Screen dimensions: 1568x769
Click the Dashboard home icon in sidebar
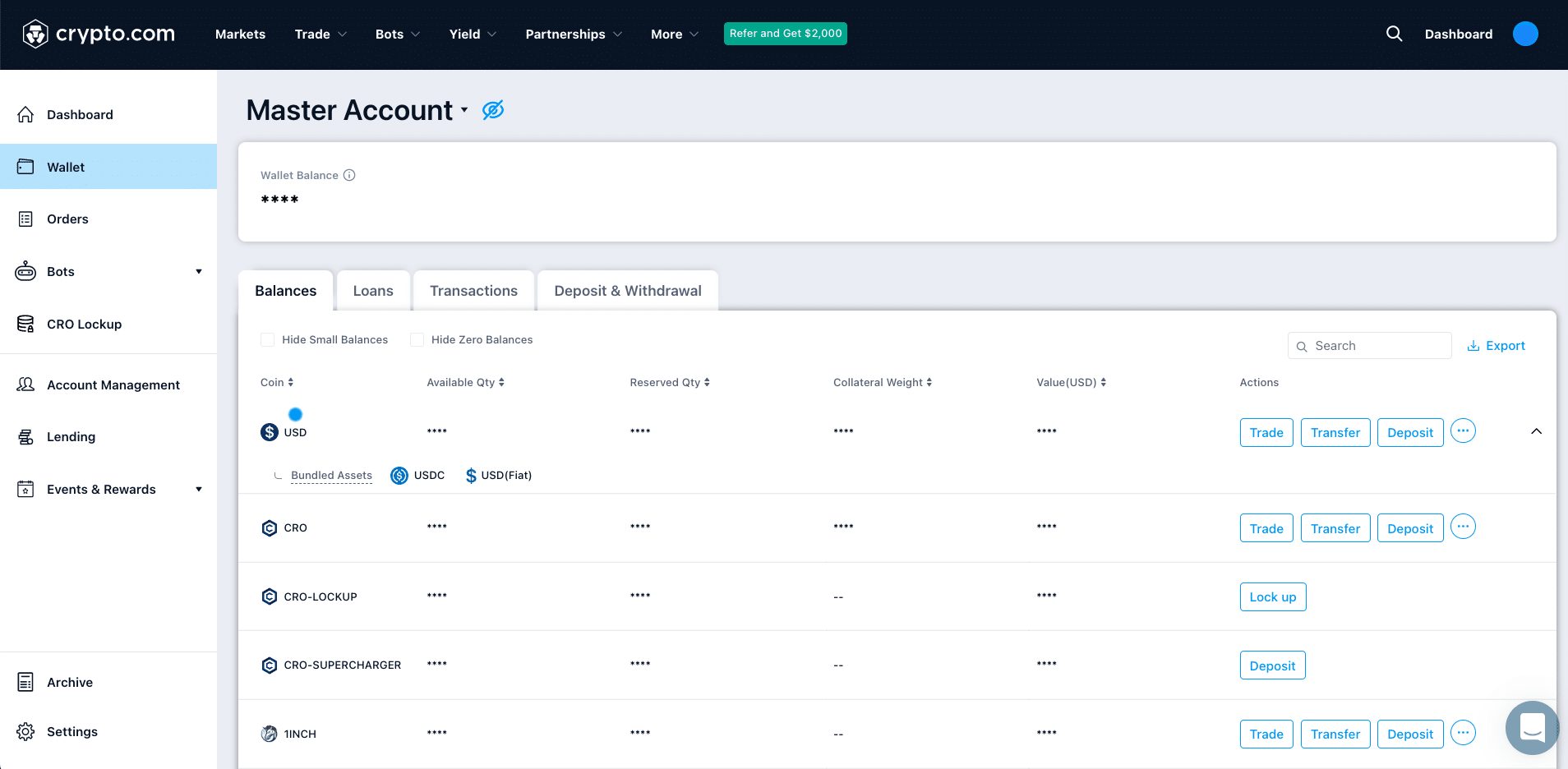pyautogui.click(x=25, y=114)
